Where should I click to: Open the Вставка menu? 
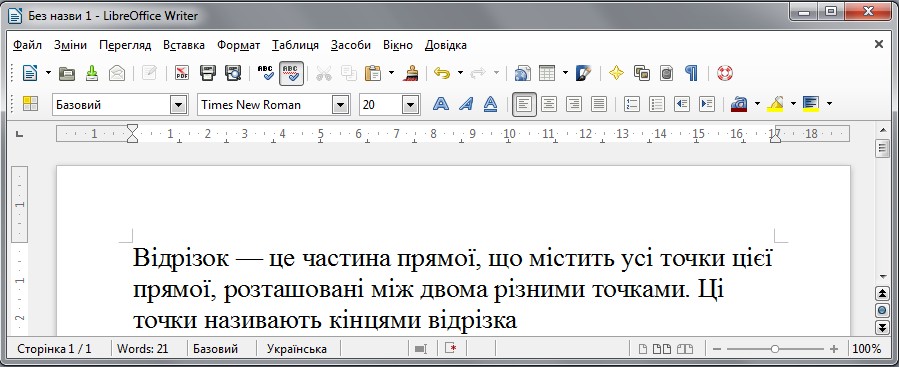point(183,45)
